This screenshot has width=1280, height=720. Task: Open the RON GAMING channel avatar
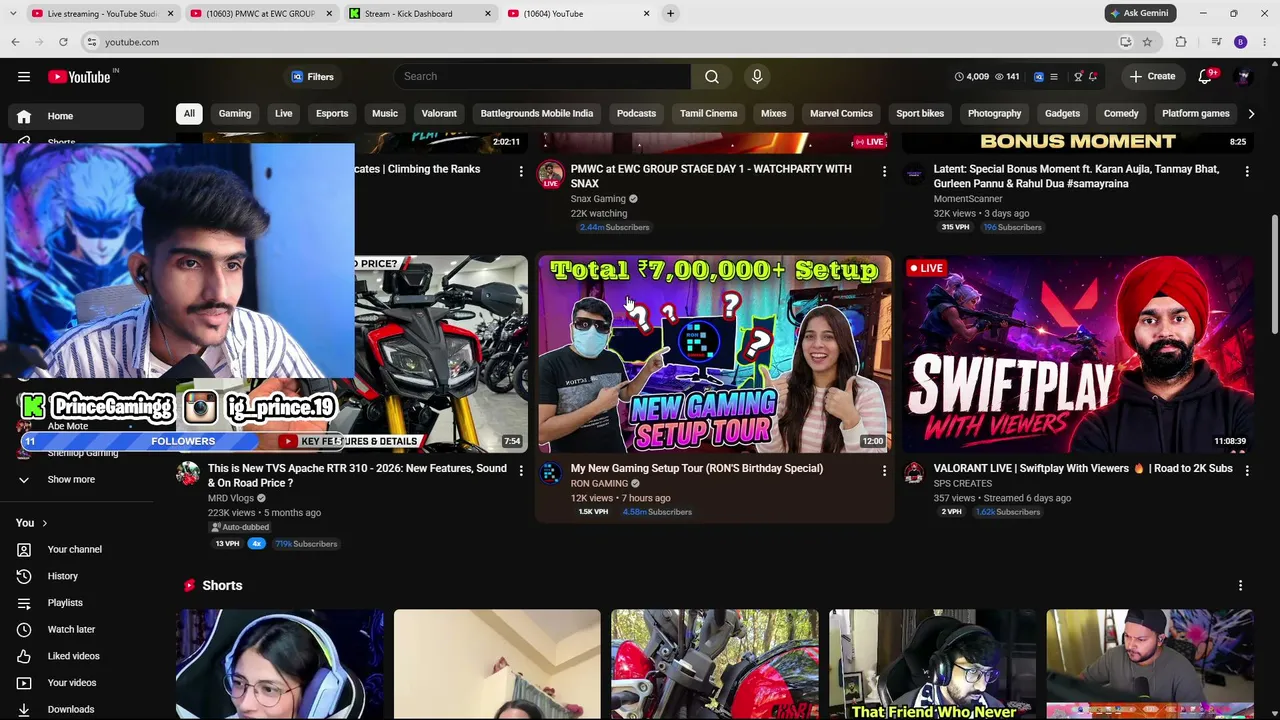[x=551, y=474]
